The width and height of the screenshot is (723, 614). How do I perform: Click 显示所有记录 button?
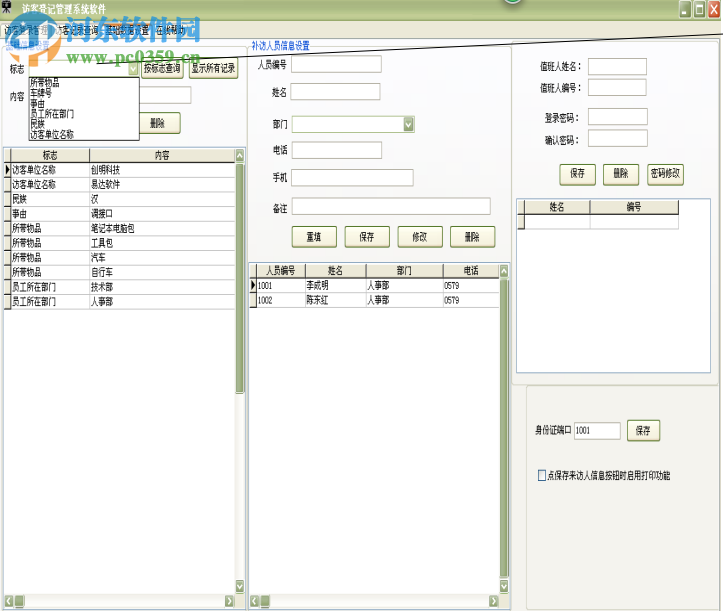(213, 69)
